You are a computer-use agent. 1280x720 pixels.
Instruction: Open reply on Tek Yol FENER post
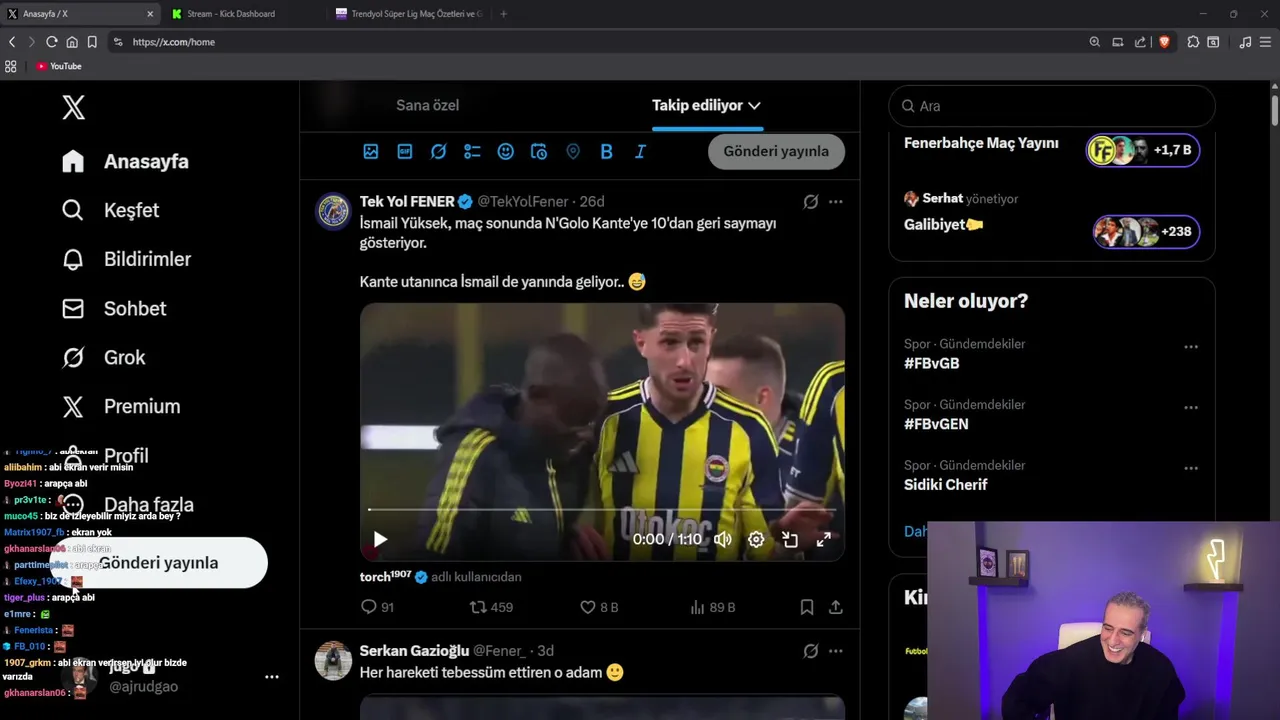point(377,607)
